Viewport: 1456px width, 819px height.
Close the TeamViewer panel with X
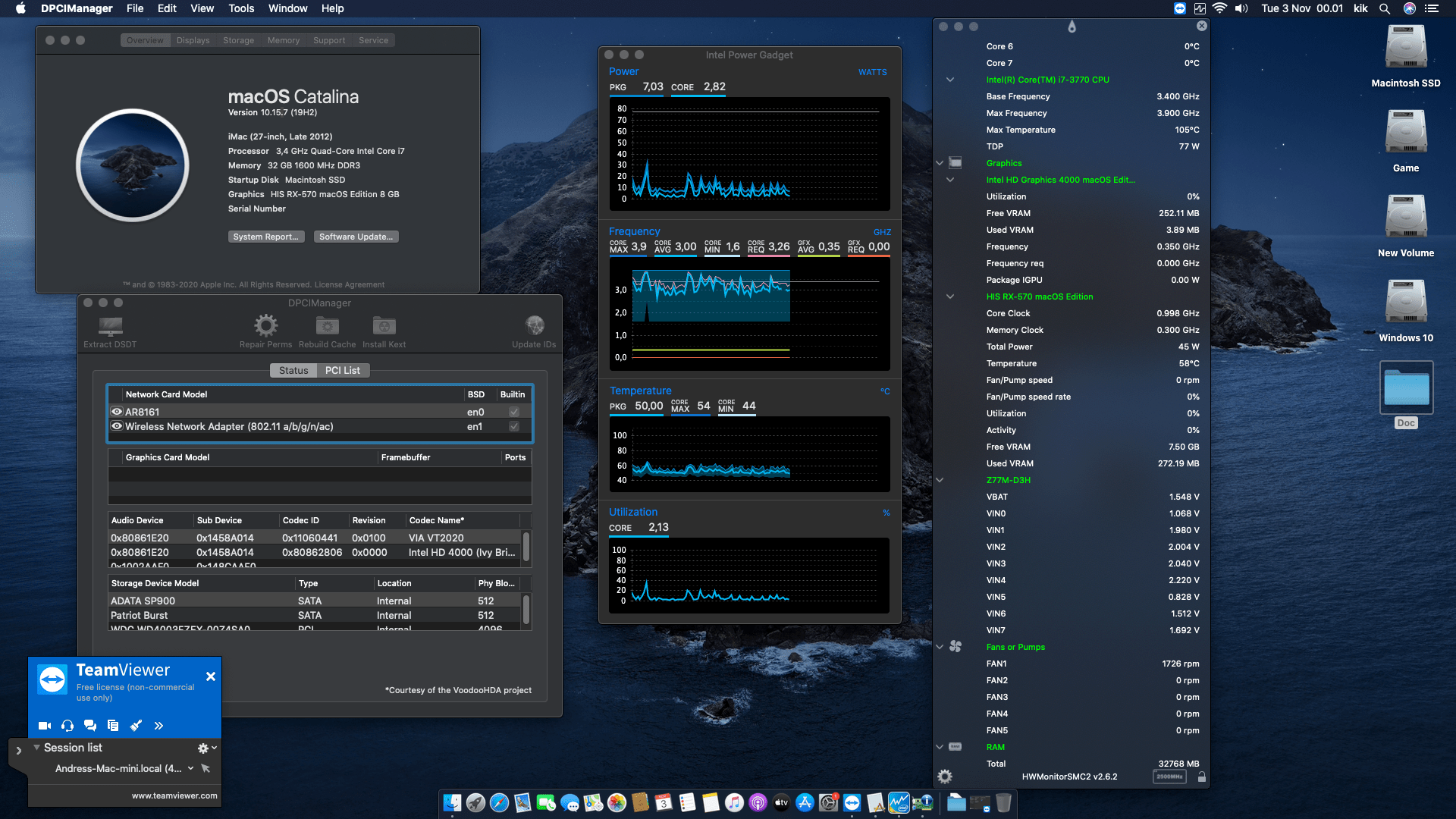[x=211, y=676]
